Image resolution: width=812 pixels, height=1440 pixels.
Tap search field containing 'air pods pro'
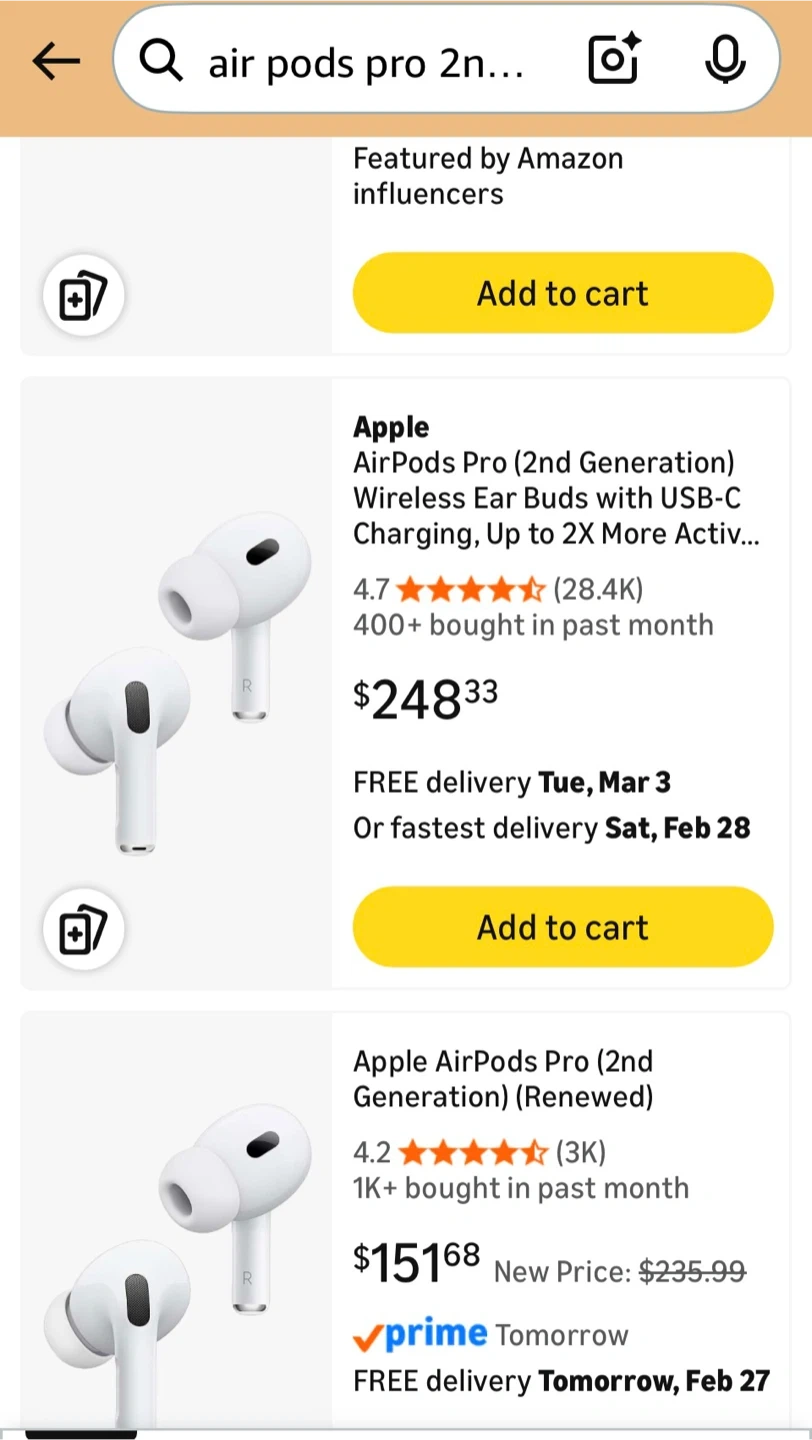[x=365, y=64]
